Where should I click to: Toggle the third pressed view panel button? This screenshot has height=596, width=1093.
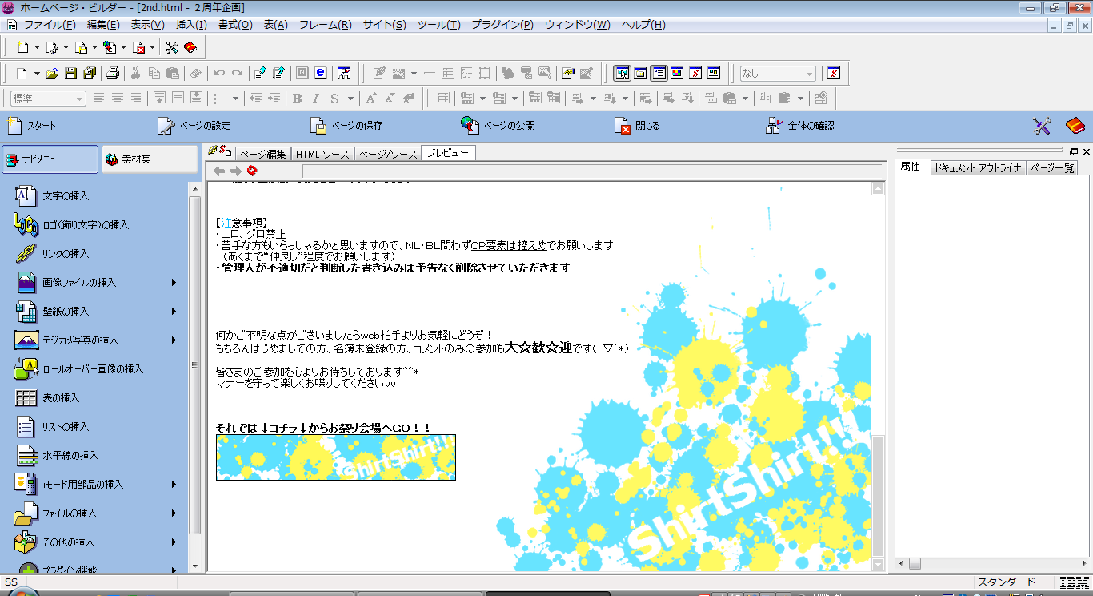(659, 73)
